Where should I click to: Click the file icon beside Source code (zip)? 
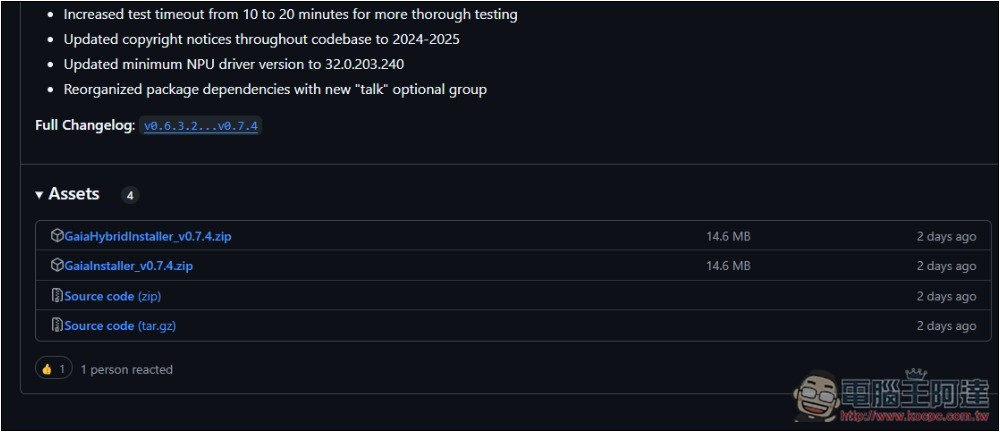(57, 296)
